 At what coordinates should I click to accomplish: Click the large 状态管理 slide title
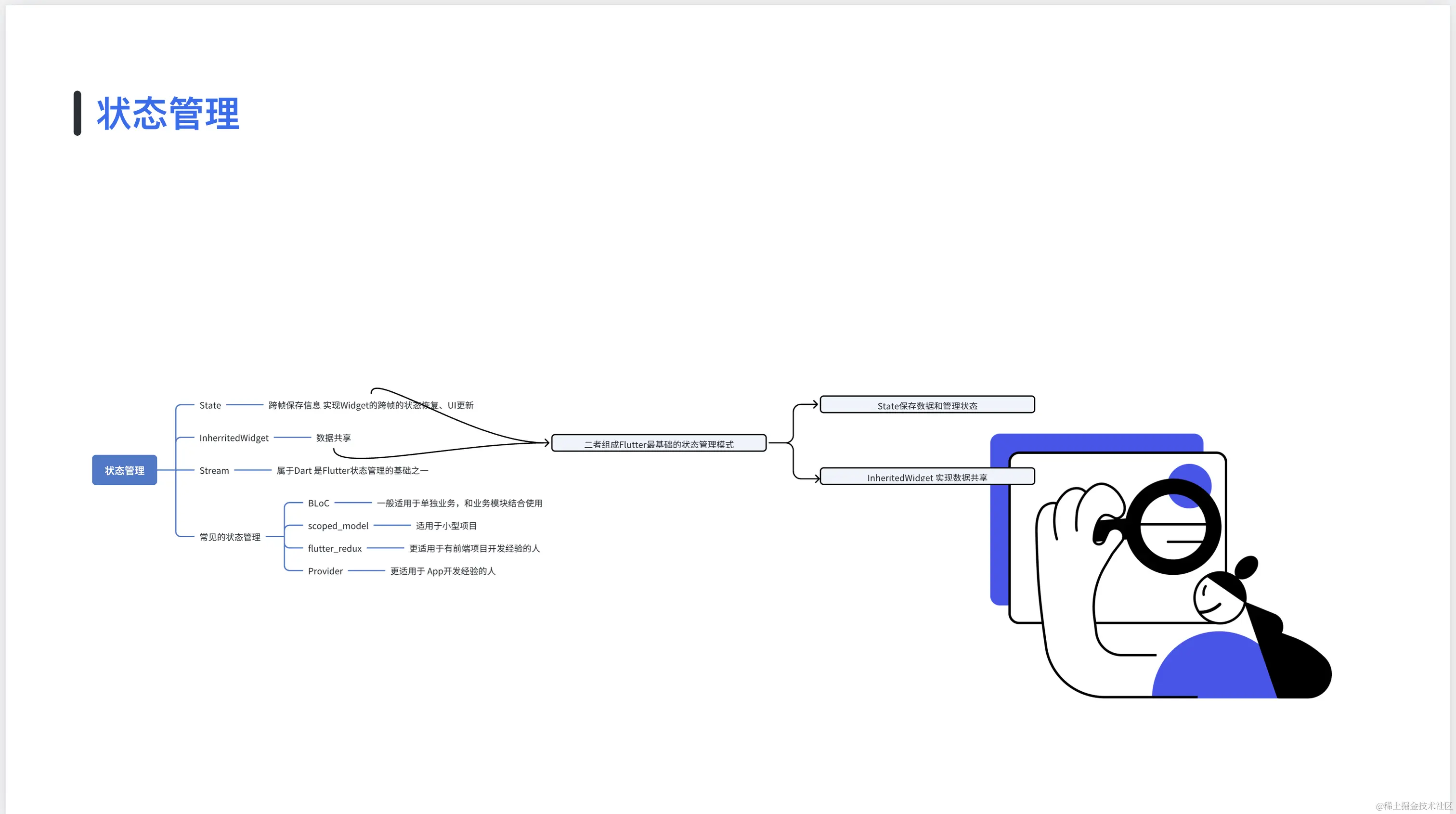pos(168,113)
